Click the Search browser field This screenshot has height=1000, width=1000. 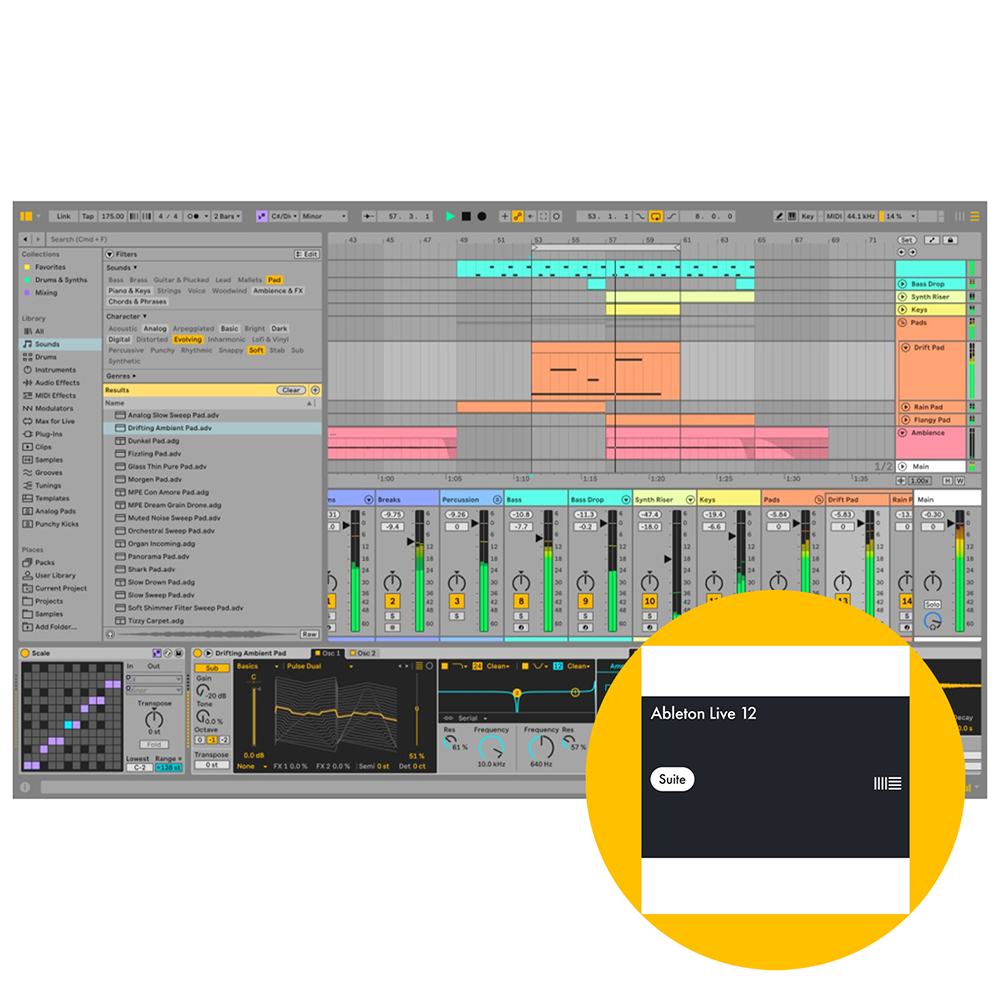[185, 239]
